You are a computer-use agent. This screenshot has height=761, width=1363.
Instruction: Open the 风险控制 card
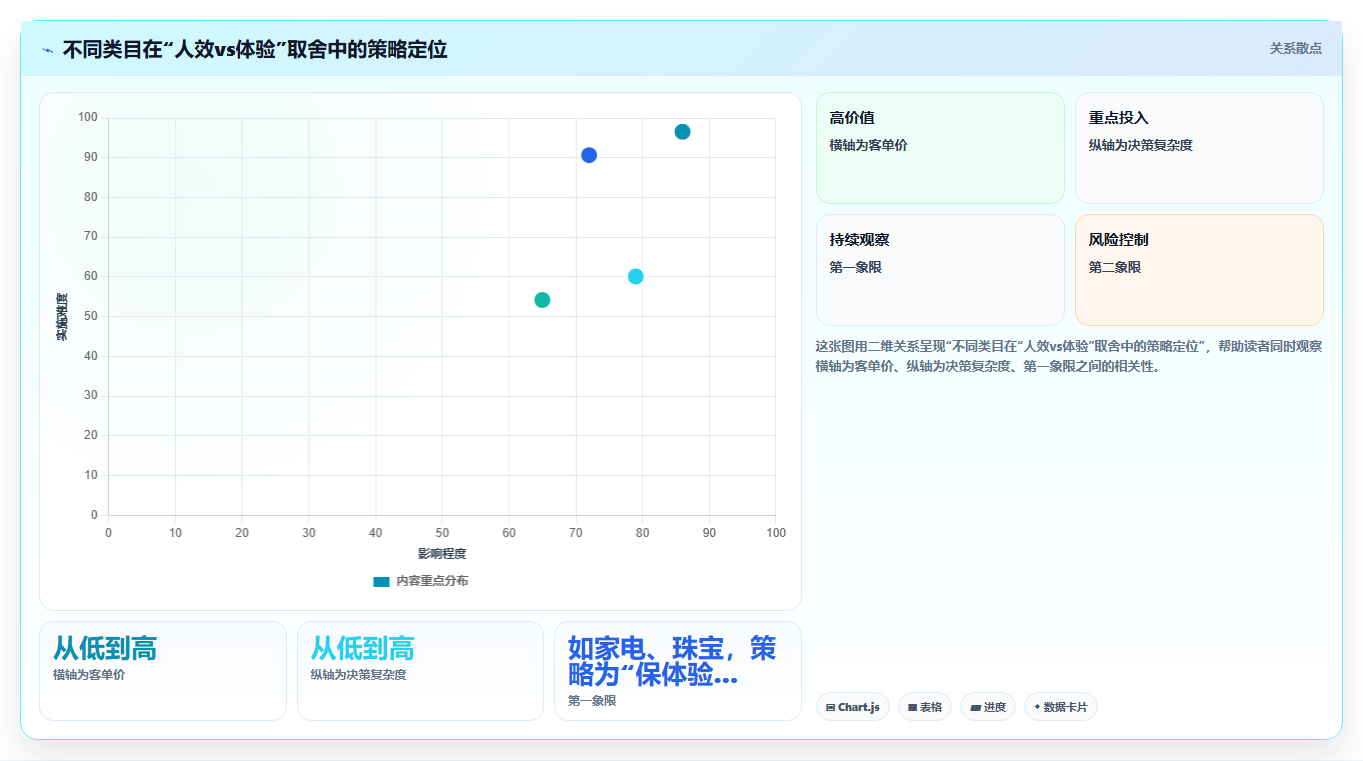[1199, 270]
